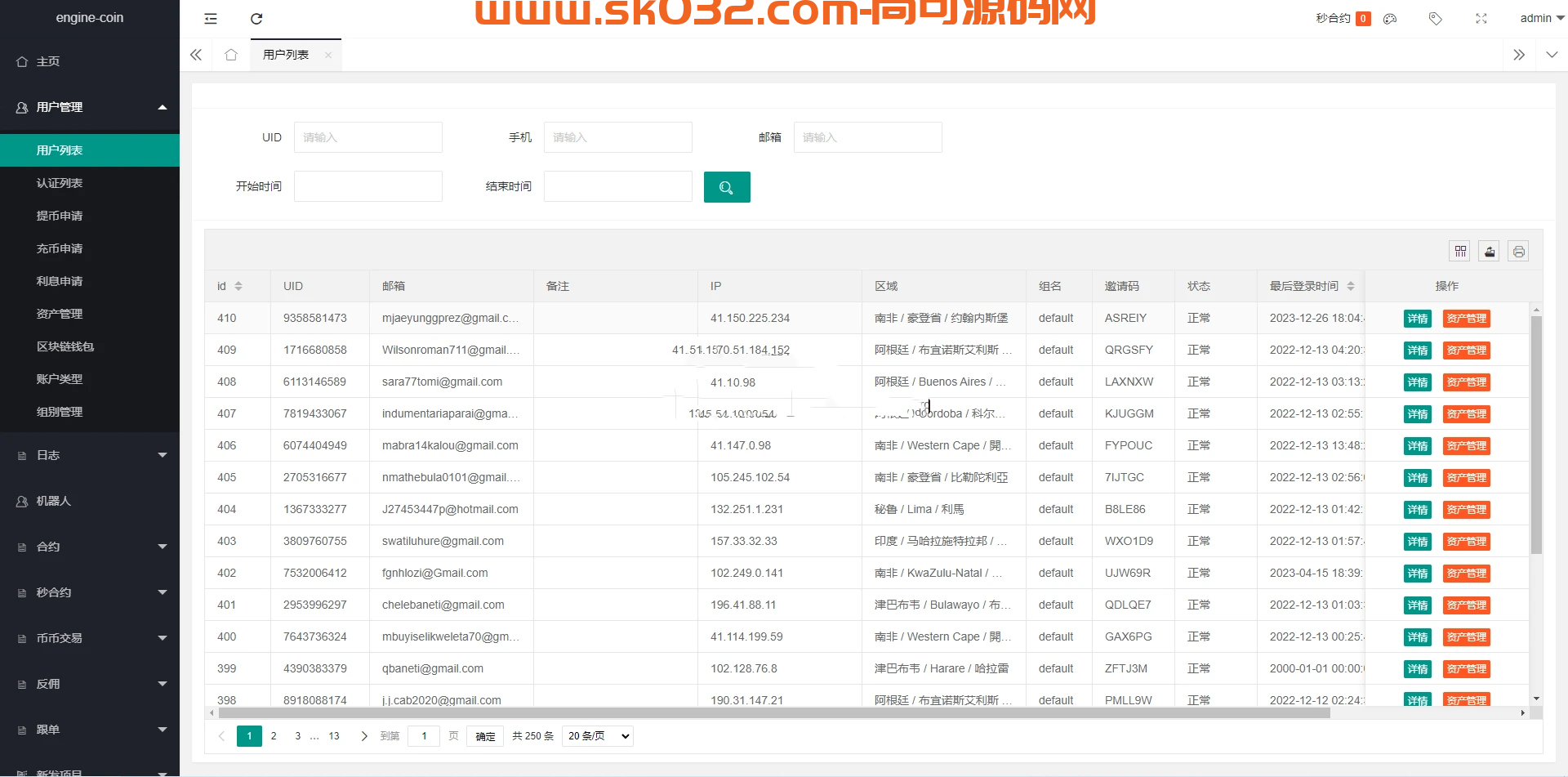Click the refresh page icon
Image resolution: width=1568 pixels, height=777 pixels.
256,19
